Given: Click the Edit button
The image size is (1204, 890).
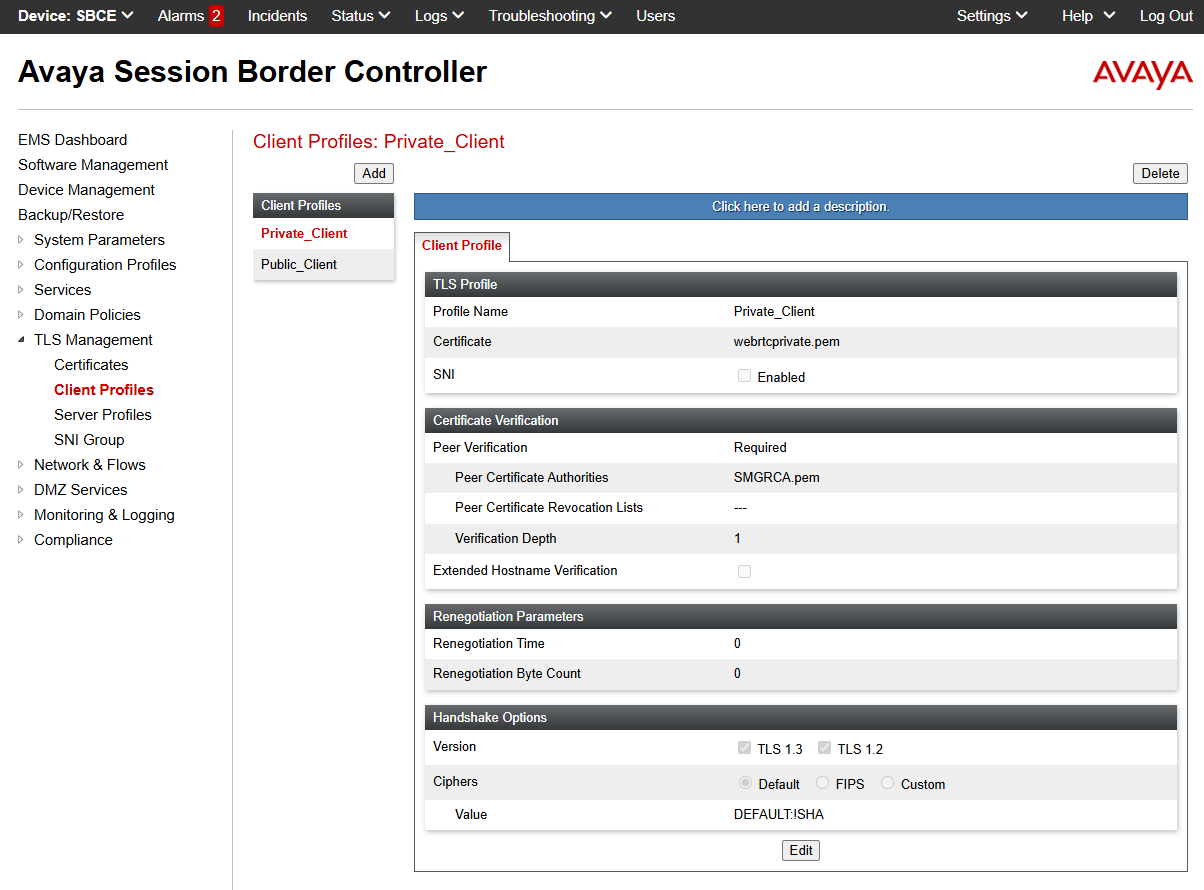Looking at the screenshot, I should [x=801, y=850].
